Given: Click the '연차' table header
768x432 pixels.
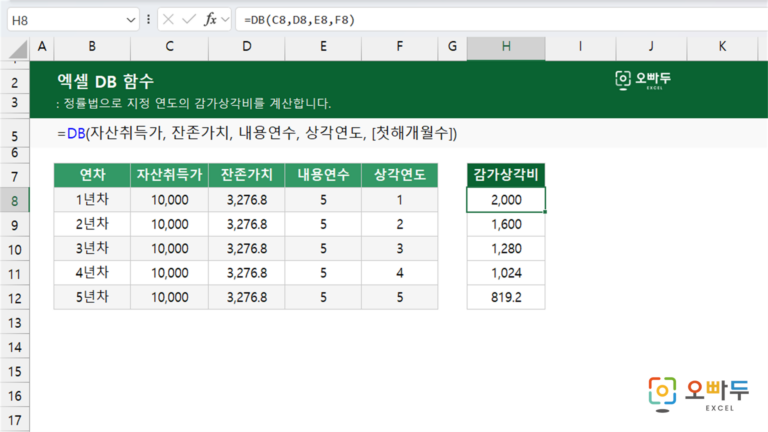Looking at the screenshot, I should coord(92,175).
